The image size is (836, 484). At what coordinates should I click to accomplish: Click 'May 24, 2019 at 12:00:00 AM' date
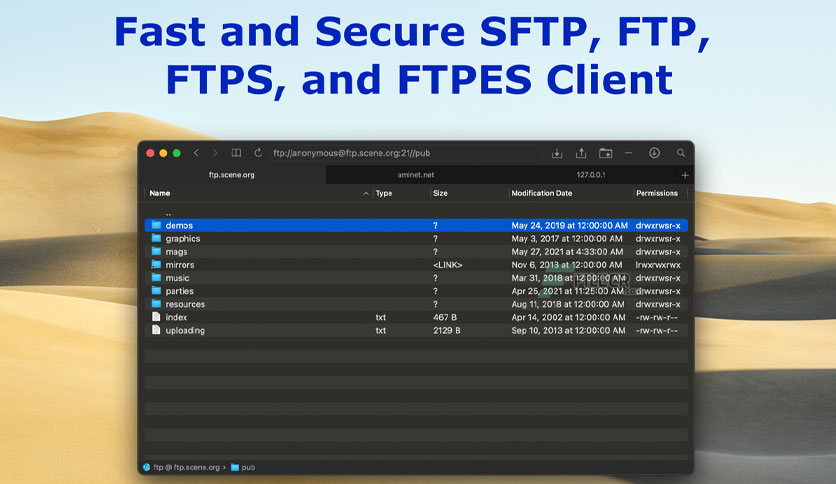[x=569, y=225]
